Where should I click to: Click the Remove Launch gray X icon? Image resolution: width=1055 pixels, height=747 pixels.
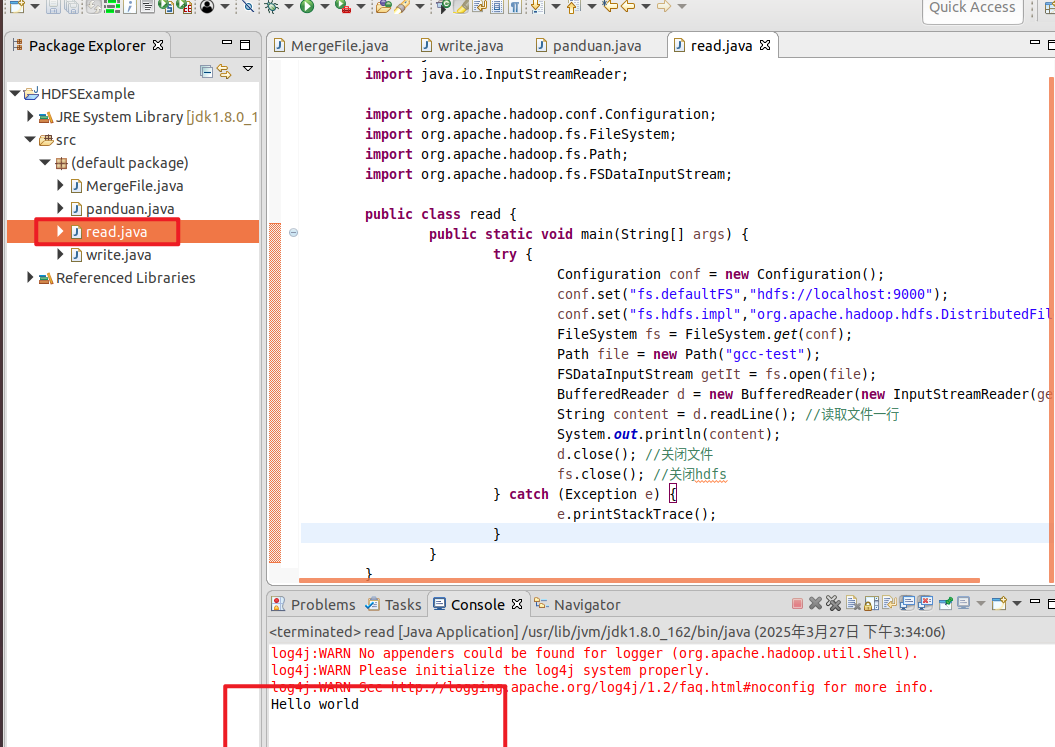[x=815, y=604]
